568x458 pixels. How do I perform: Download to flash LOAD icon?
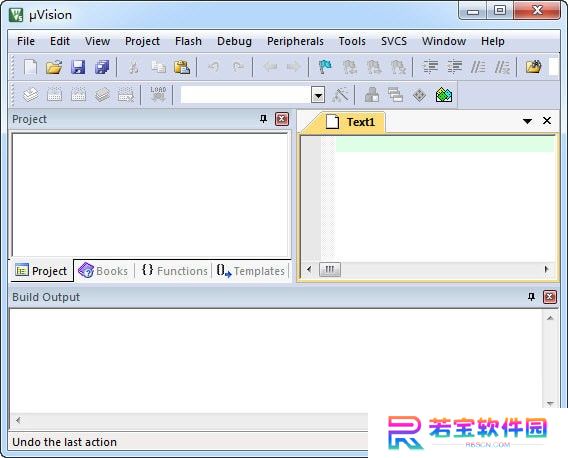tap(158, 94)
